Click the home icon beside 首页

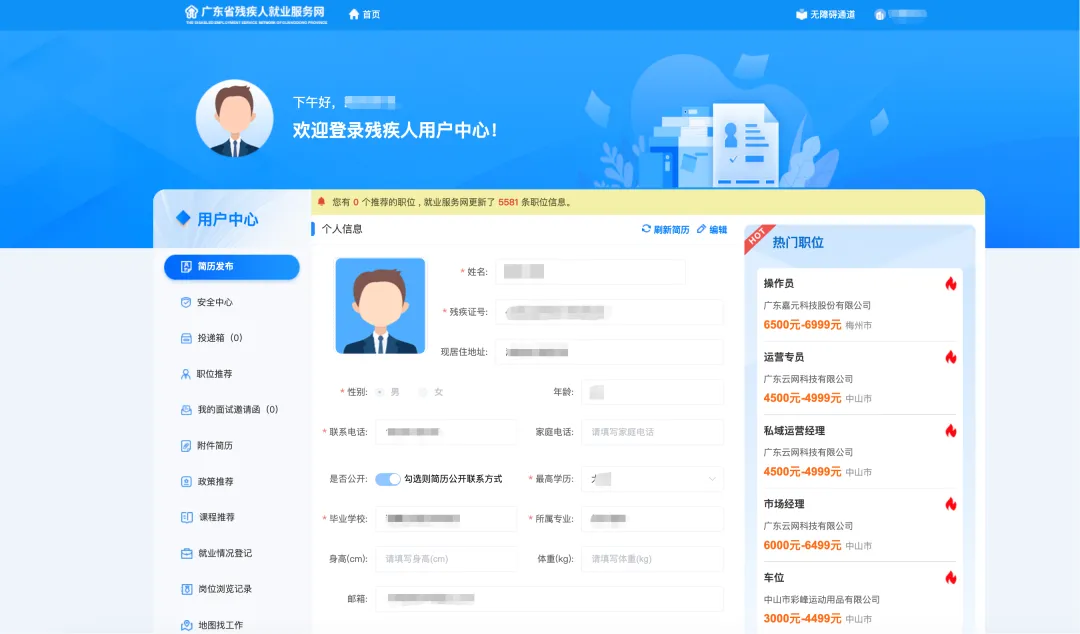click(x=353, y=14)
